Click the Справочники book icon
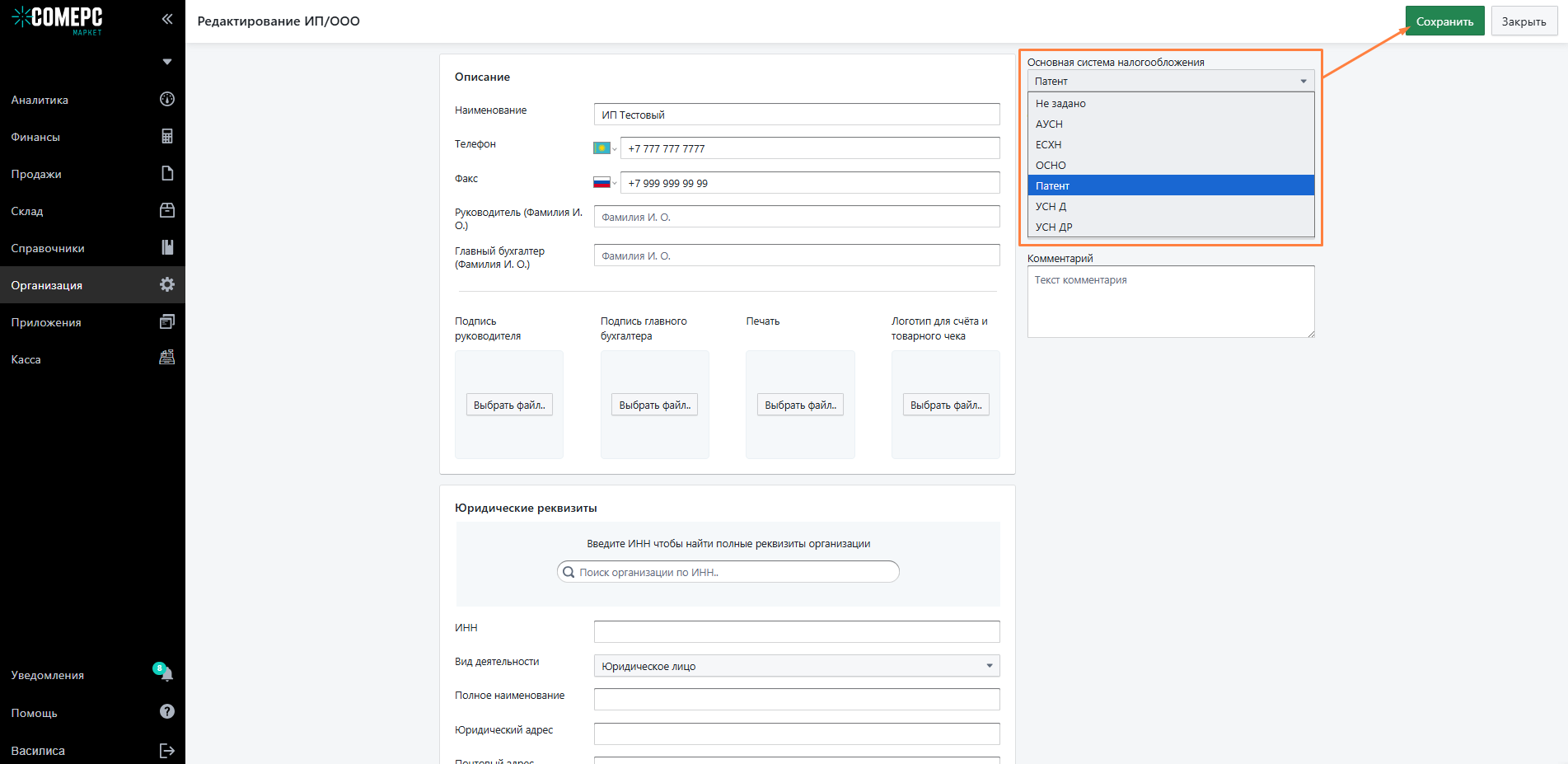1568x764 pixels. point(167,248)
